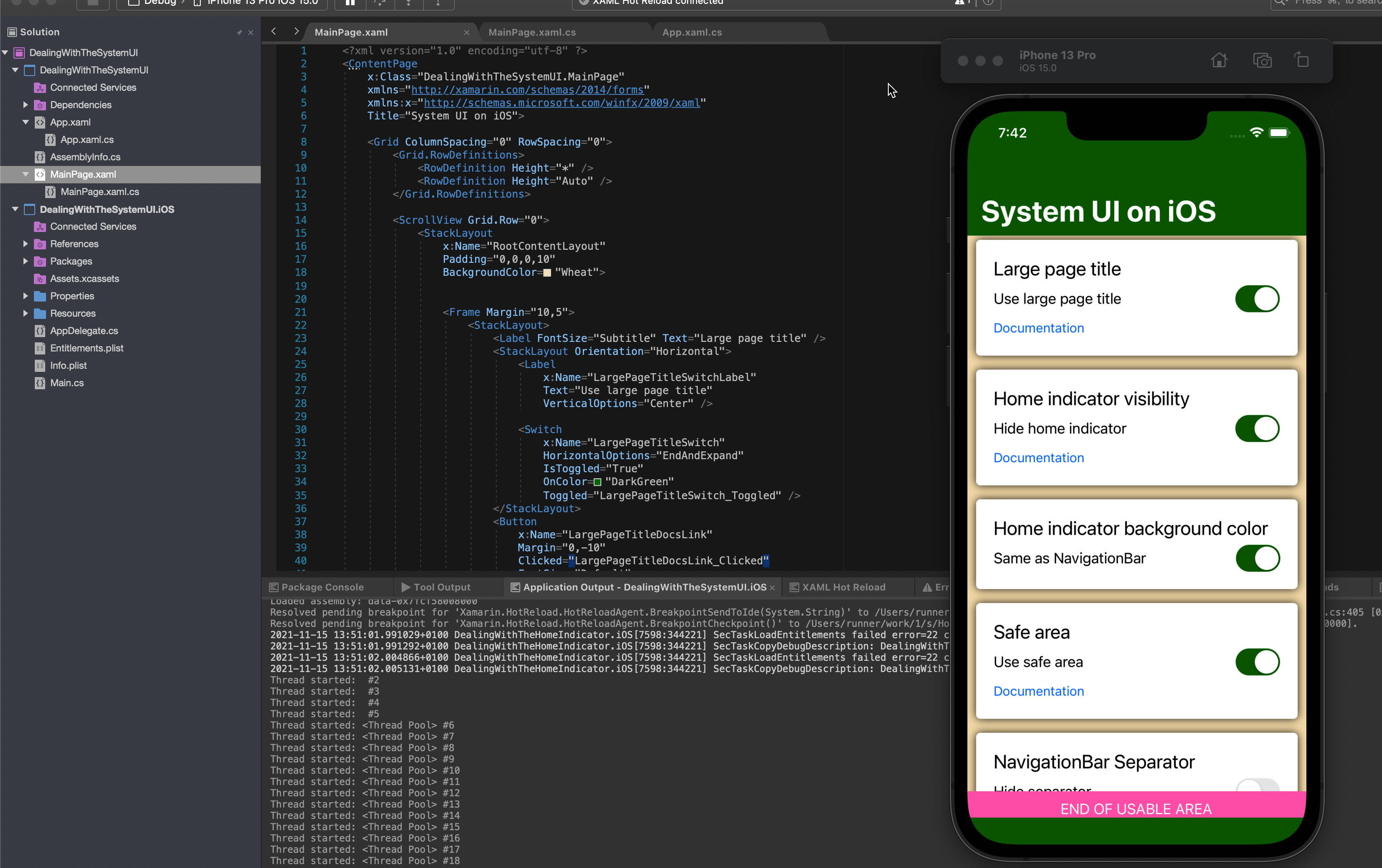
Task: Click the device home screen icon
Action: point(1218,61)
